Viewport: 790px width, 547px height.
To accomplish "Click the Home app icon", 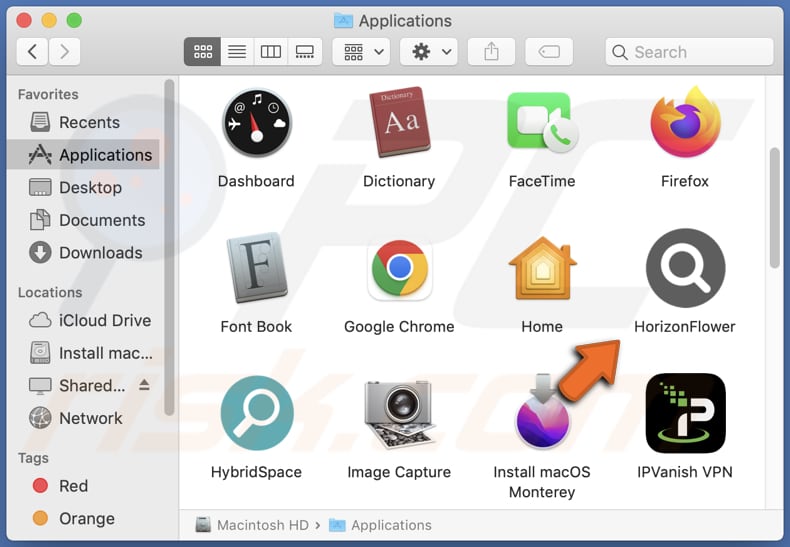I will click(x=542, y=268).
